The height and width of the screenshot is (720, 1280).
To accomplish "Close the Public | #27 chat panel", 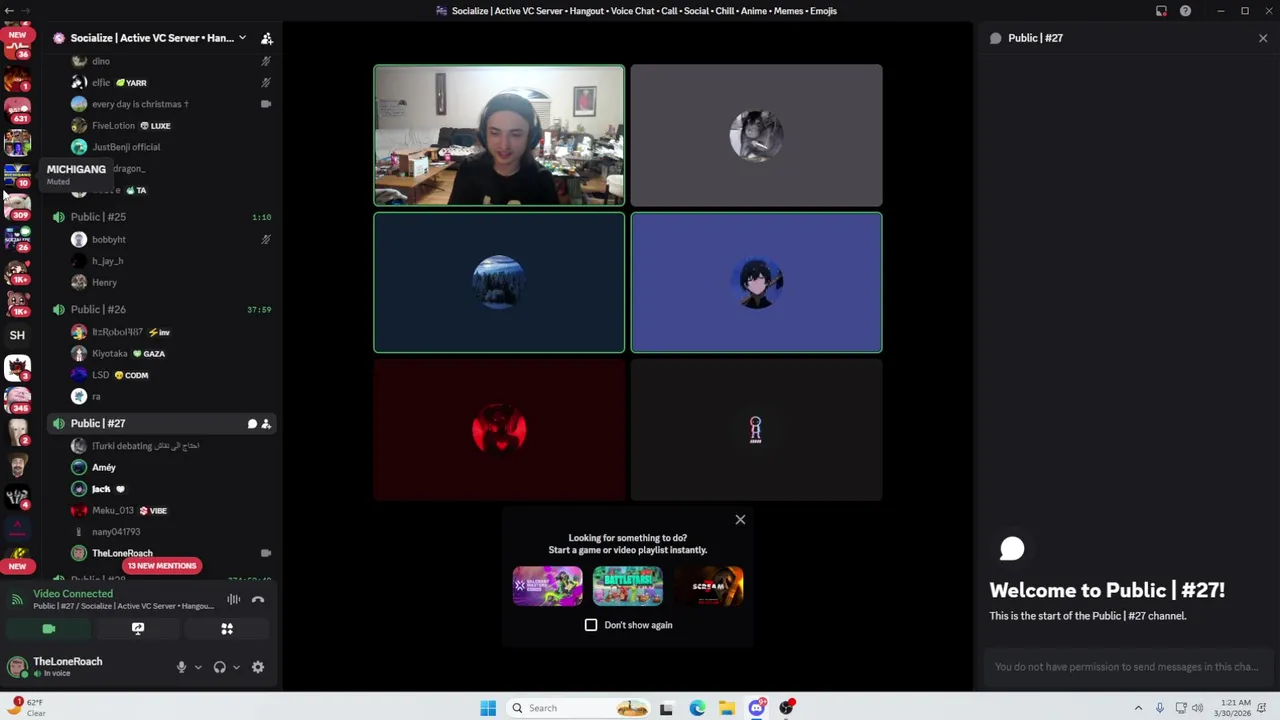I will coord(1263,38).
